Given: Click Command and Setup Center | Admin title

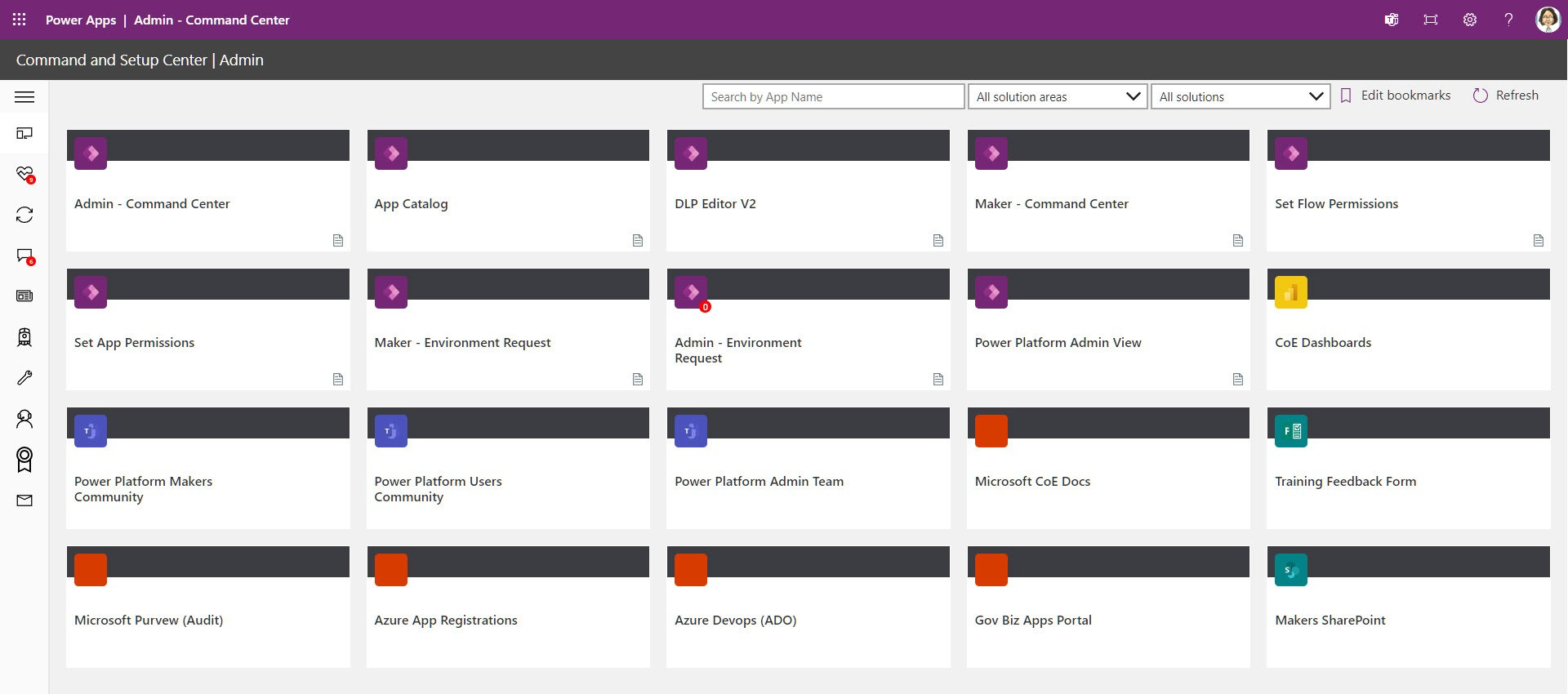Looking at the screenshot, I should (140, 60).
